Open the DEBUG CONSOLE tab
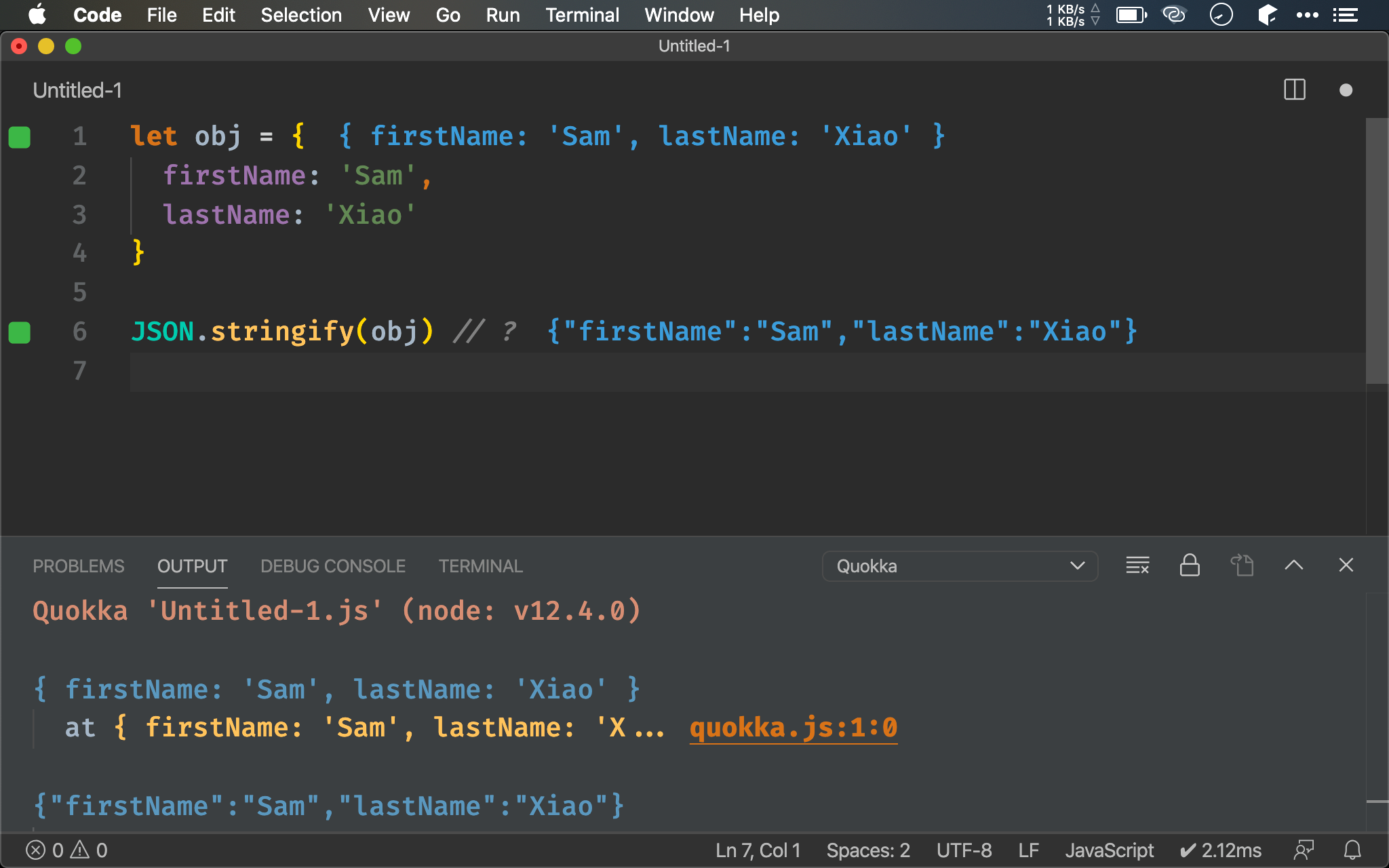 [333, 566]
